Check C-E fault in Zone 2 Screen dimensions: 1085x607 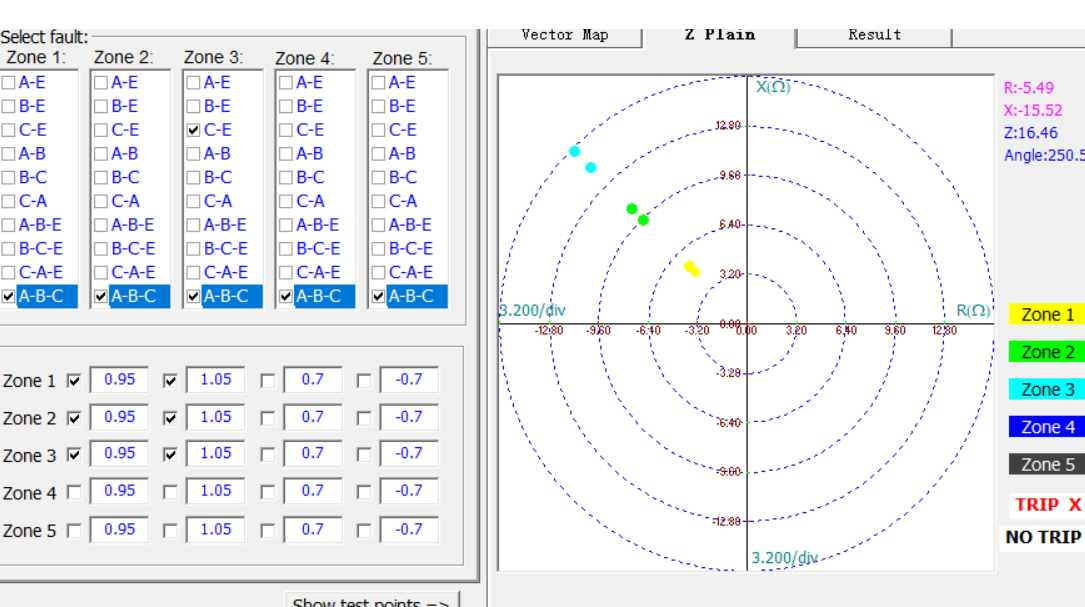tap(100, 130)
